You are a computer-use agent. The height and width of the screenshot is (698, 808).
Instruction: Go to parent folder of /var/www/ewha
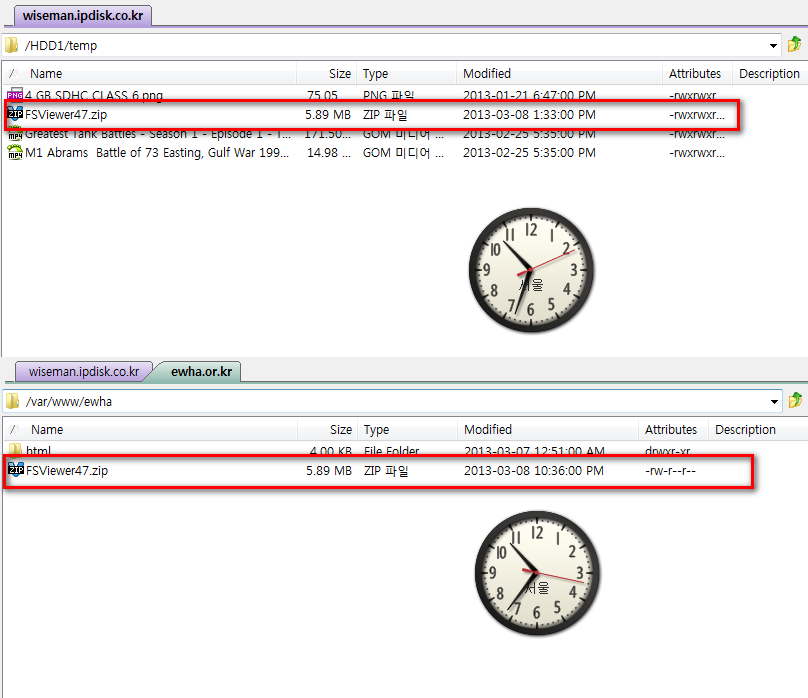795,401
